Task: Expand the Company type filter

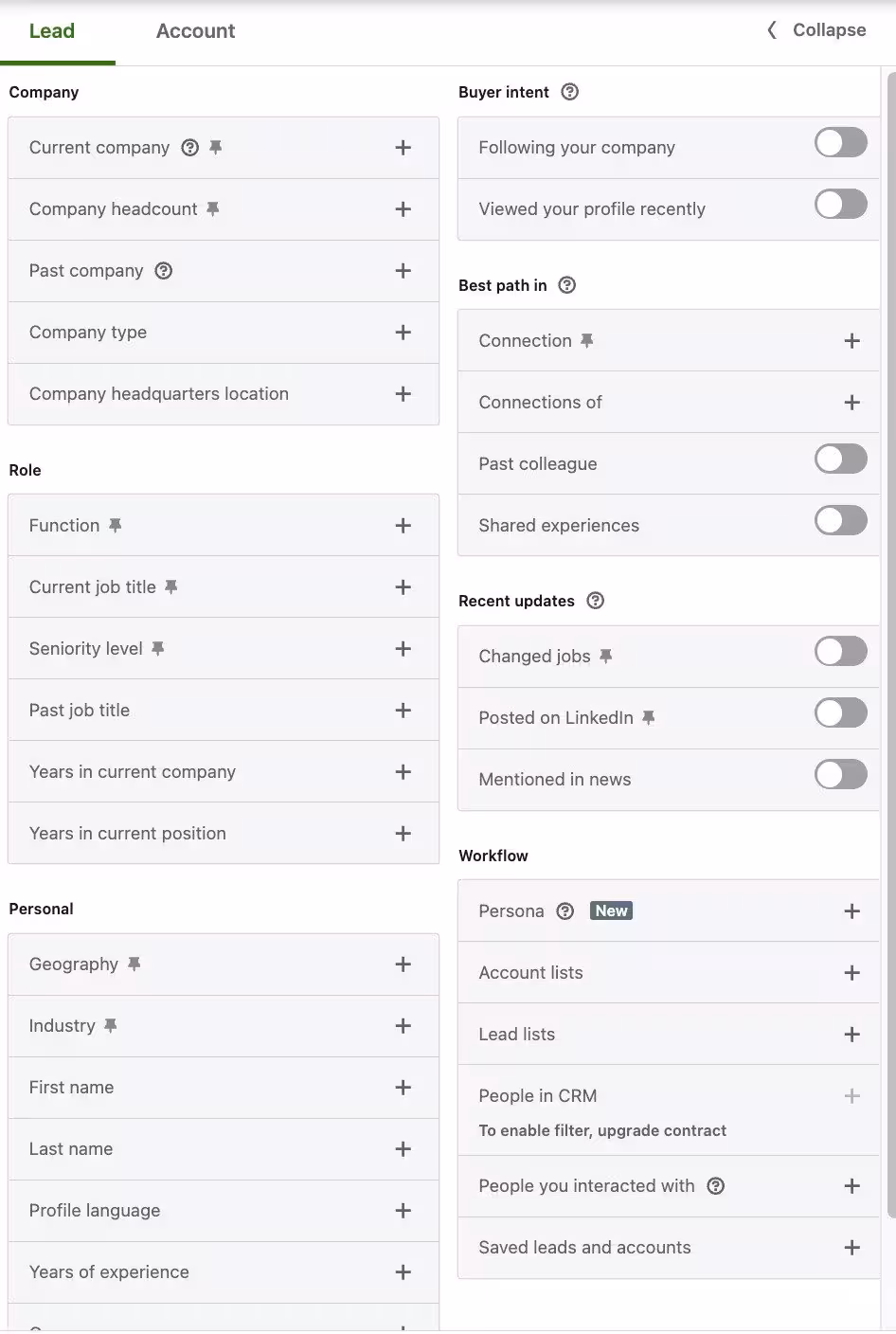Action: tap(403, 333)
